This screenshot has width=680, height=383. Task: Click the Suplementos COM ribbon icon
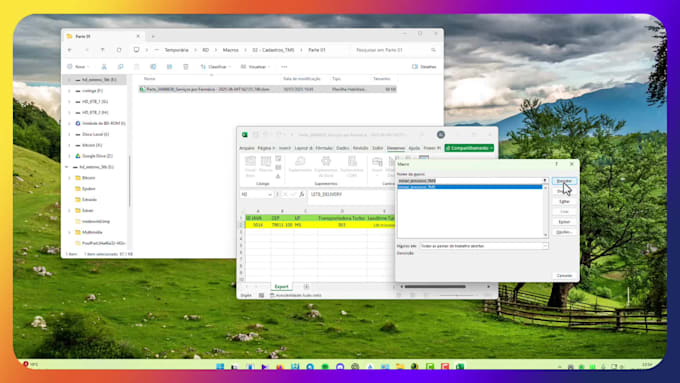(x=352, y=167)
